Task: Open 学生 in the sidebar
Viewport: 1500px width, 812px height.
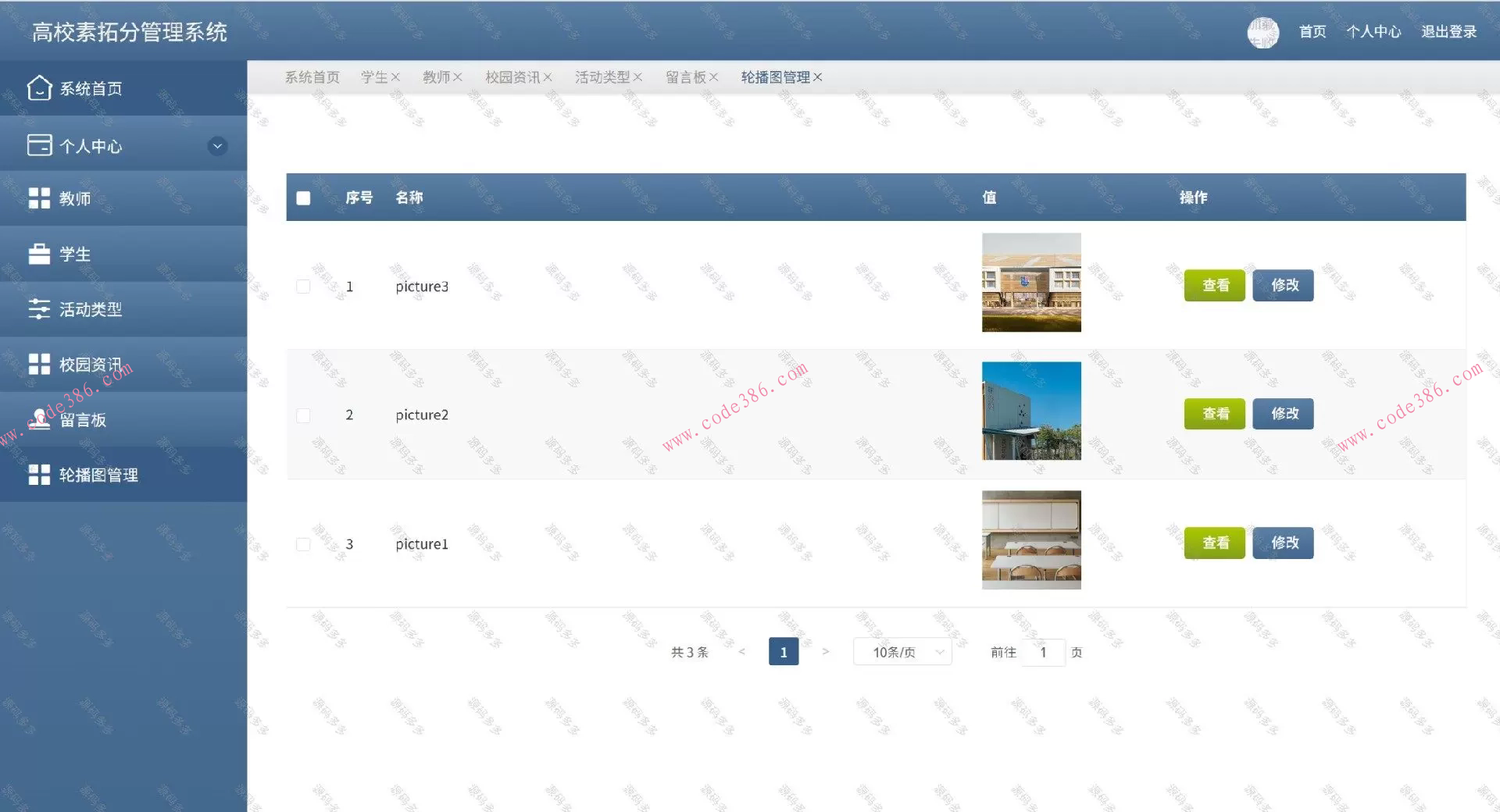Action: pyautogui.click(x=123, y=254)
